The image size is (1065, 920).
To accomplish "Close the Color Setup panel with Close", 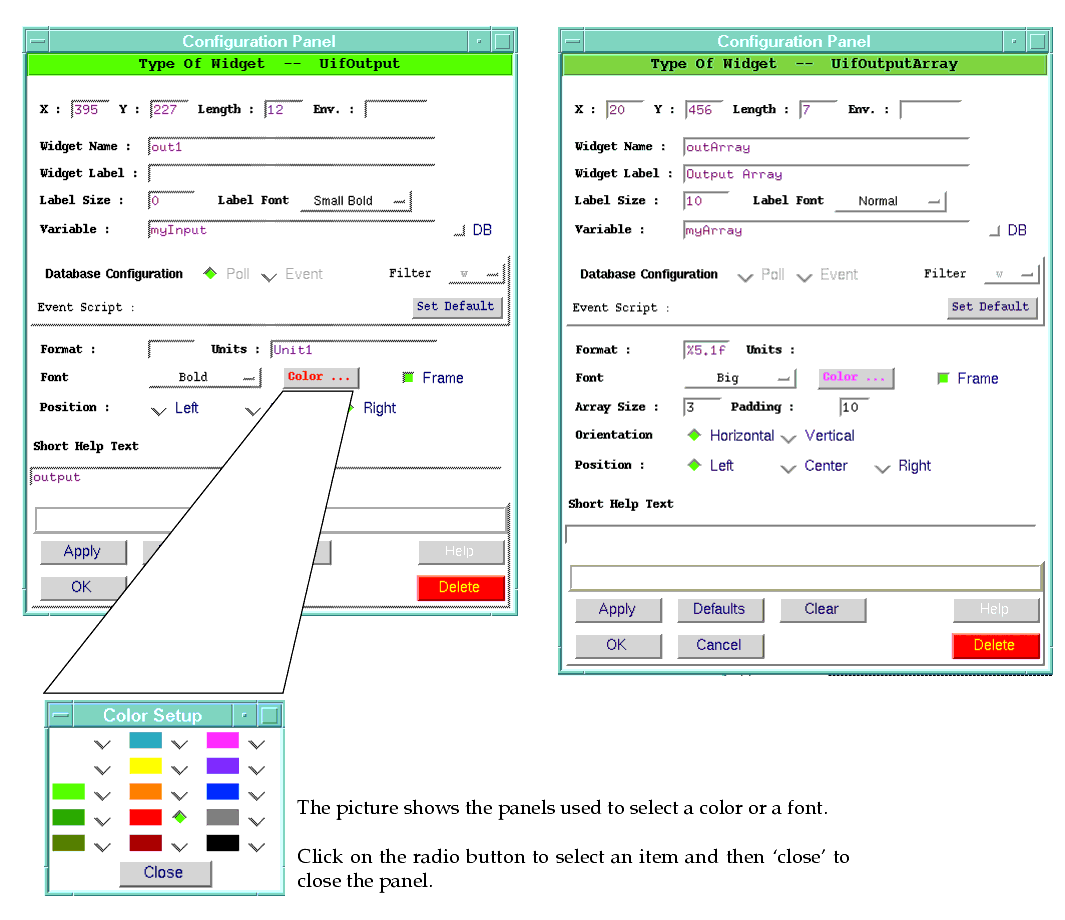I will (164, 873).
